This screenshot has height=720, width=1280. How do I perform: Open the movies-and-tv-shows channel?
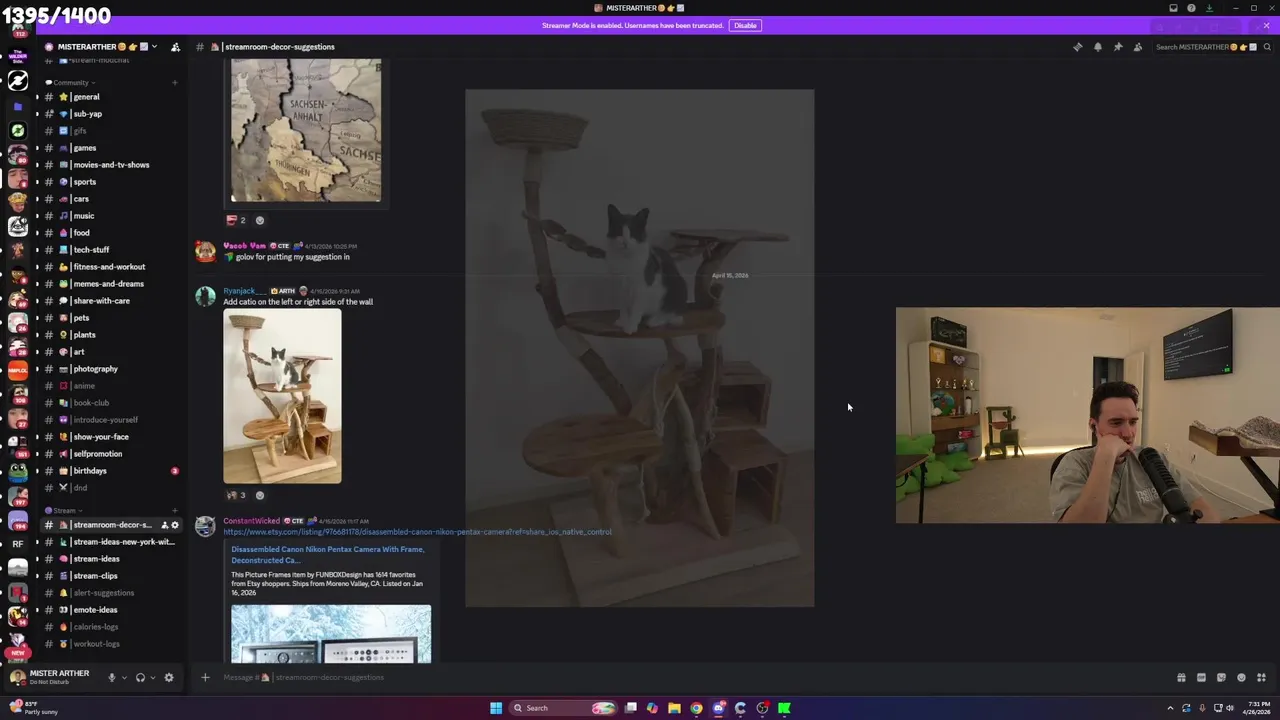pyautogui.click(x=110, y=165)
